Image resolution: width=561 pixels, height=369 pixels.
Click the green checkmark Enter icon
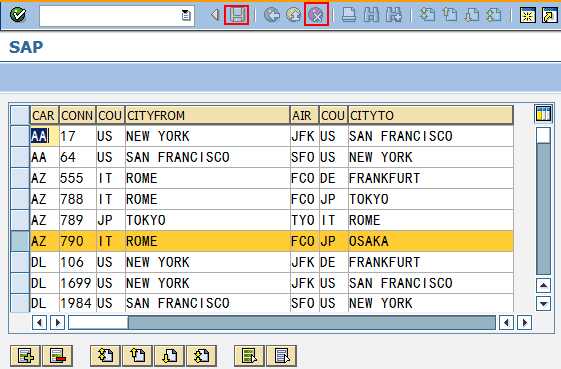click(x=18, y=15)
